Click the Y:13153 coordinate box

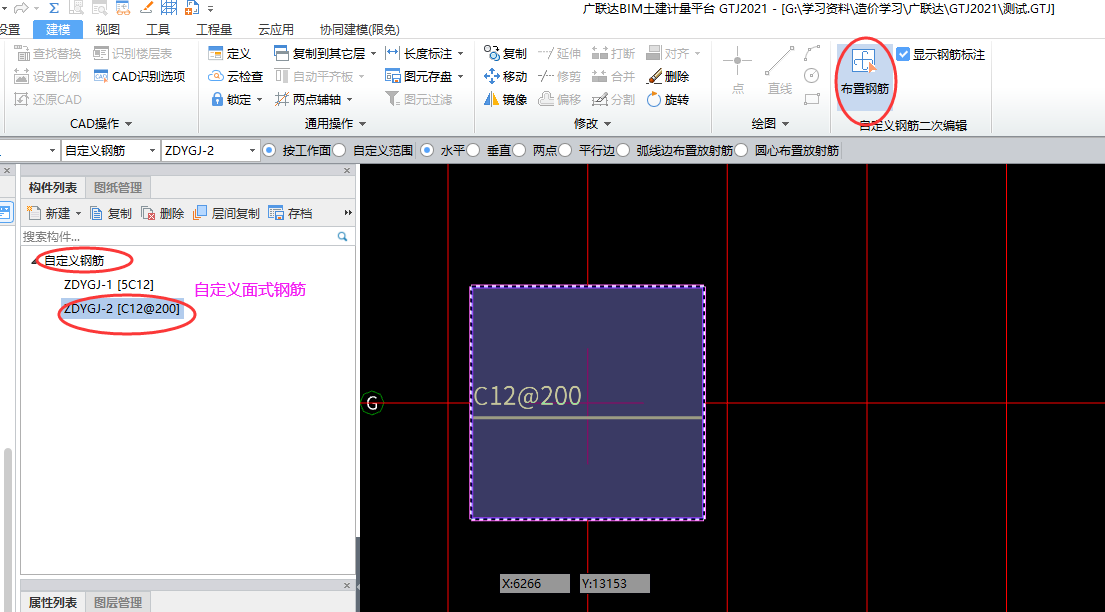(x=615, y=583)
